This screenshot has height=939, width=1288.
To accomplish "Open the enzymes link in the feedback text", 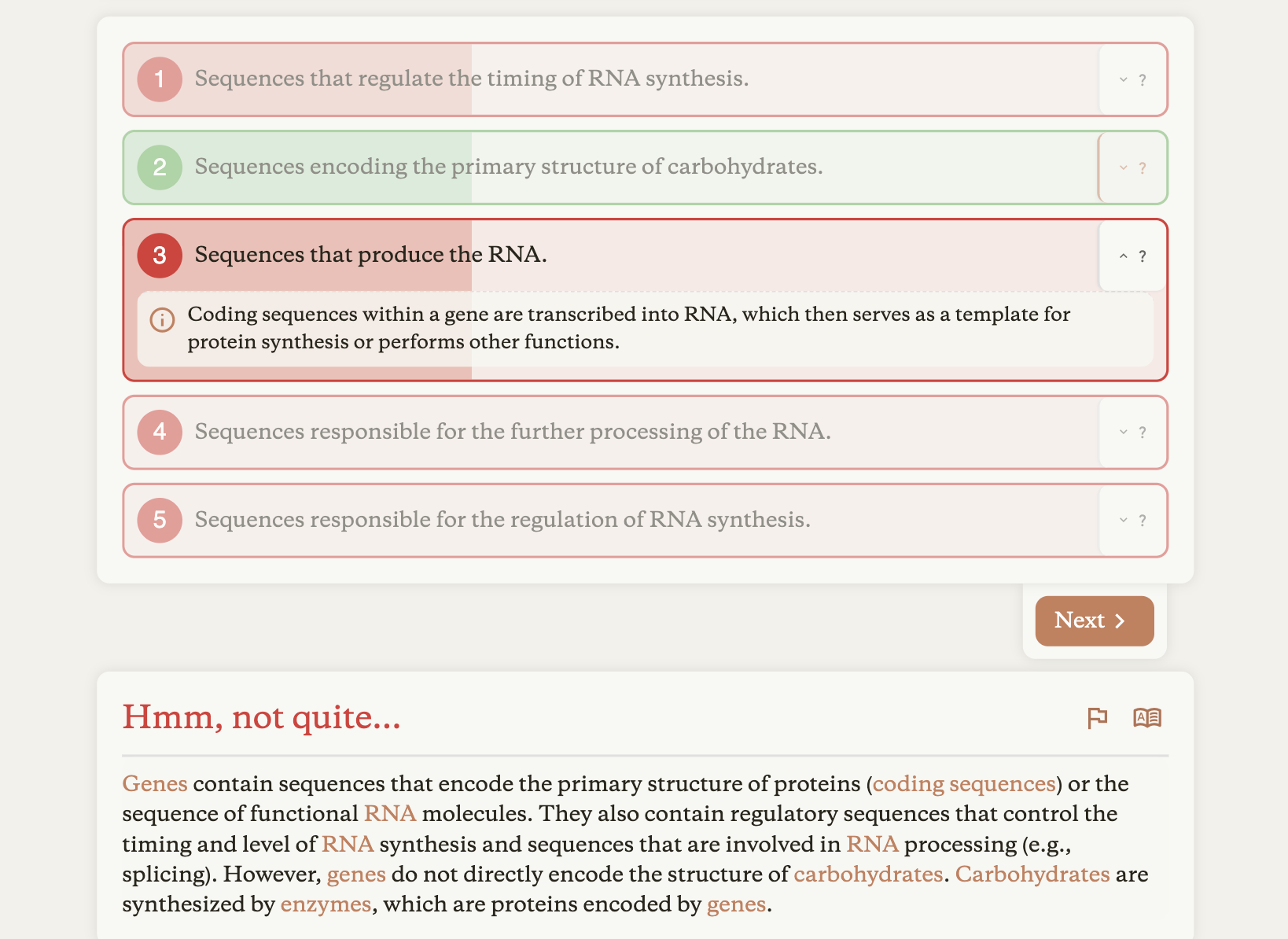I will point(326,904).
